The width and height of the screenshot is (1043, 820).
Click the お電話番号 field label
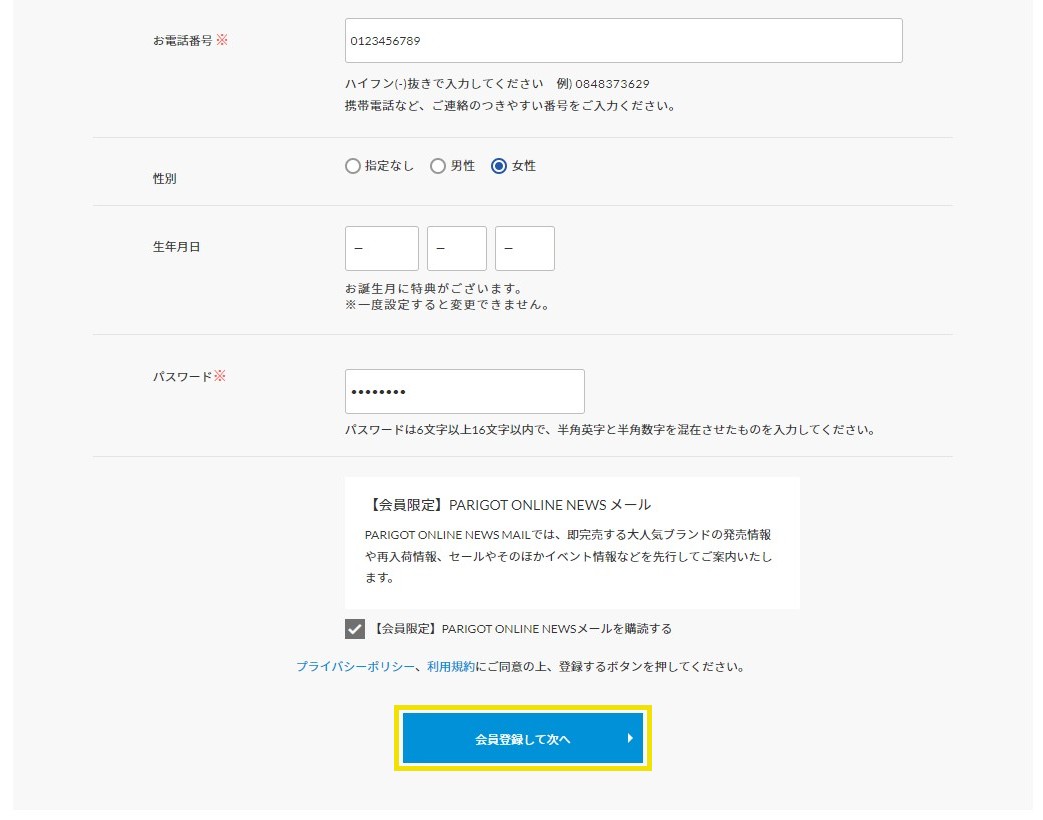(182, 41)
